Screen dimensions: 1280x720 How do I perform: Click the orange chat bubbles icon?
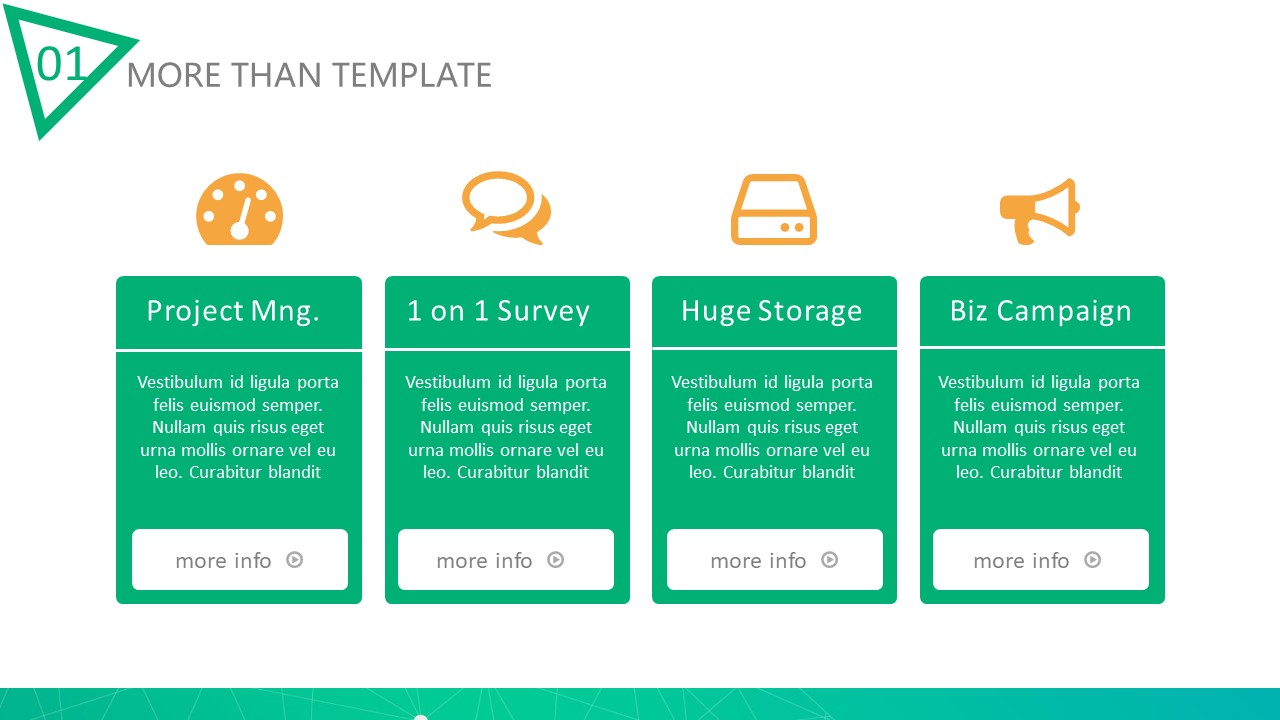coord(506,207)
